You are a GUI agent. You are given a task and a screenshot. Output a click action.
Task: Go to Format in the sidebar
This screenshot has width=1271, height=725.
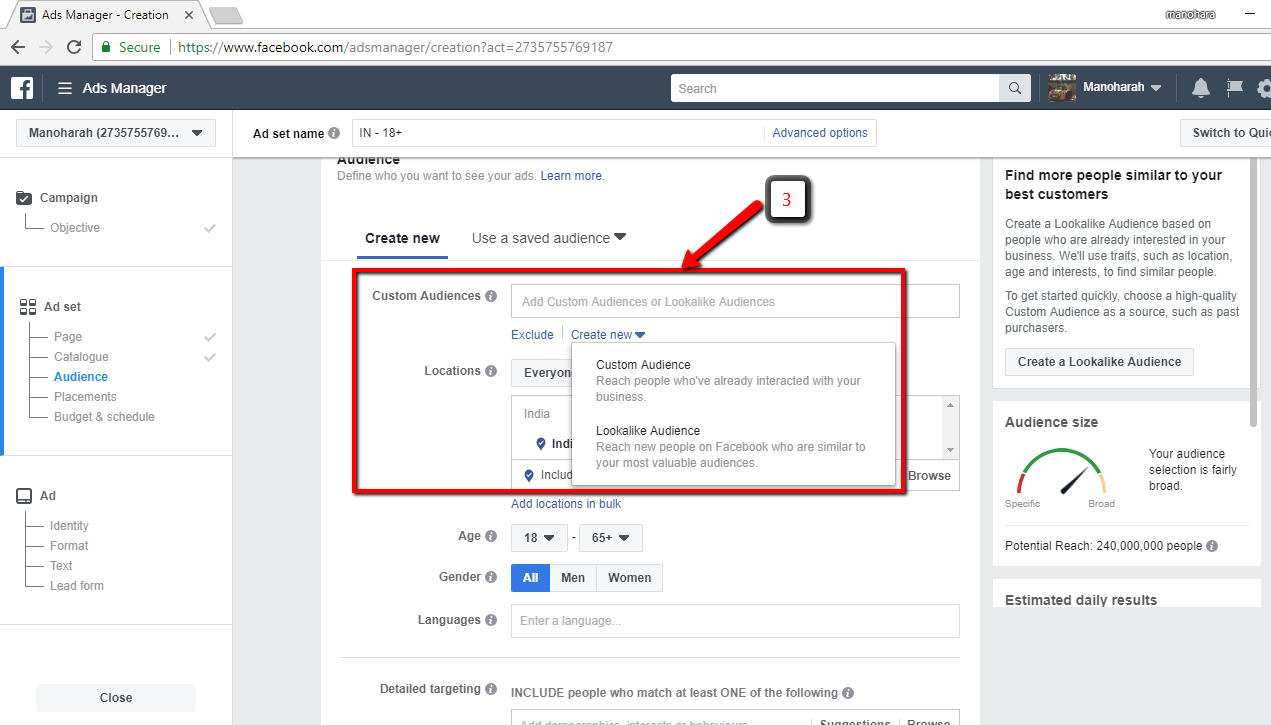pos(69,546)
